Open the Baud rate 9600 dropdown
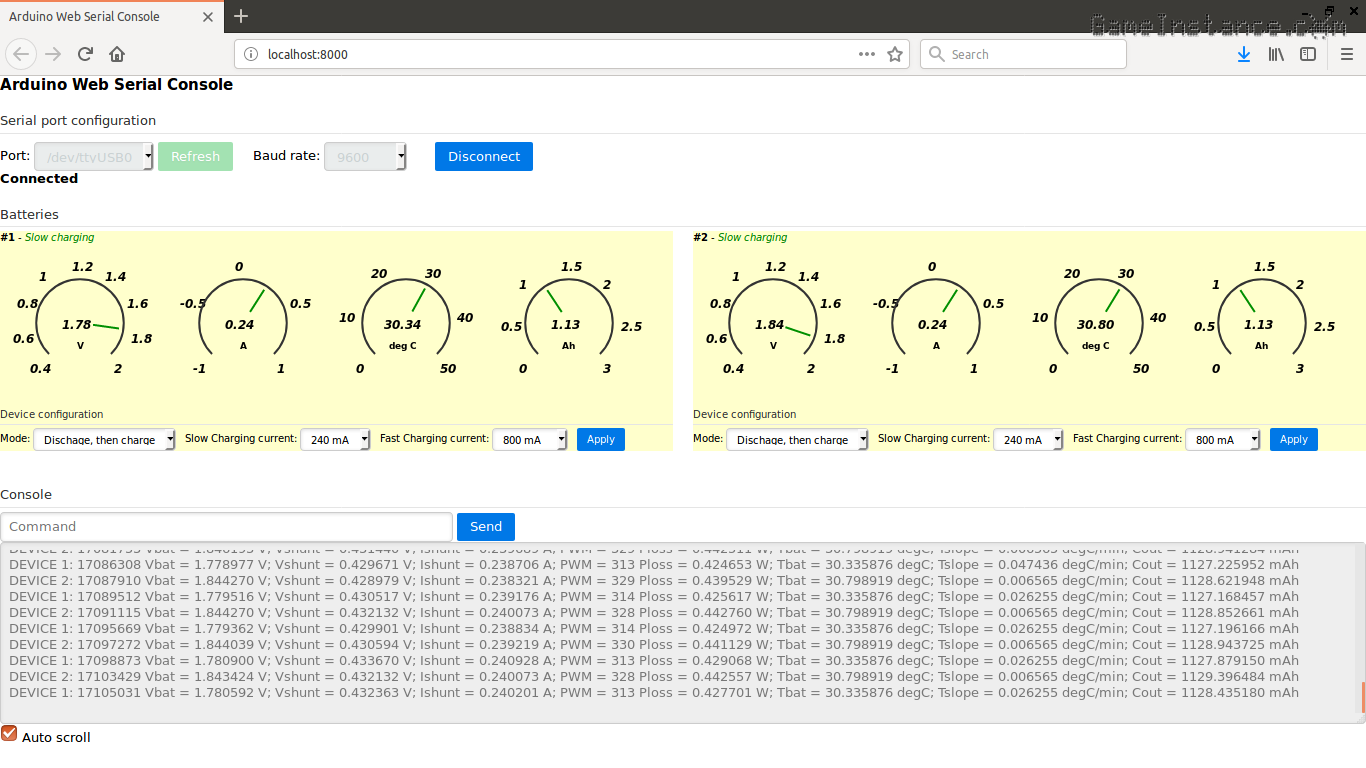The width and height of the screenshot is (1366, 768). (x=365, y=157)
